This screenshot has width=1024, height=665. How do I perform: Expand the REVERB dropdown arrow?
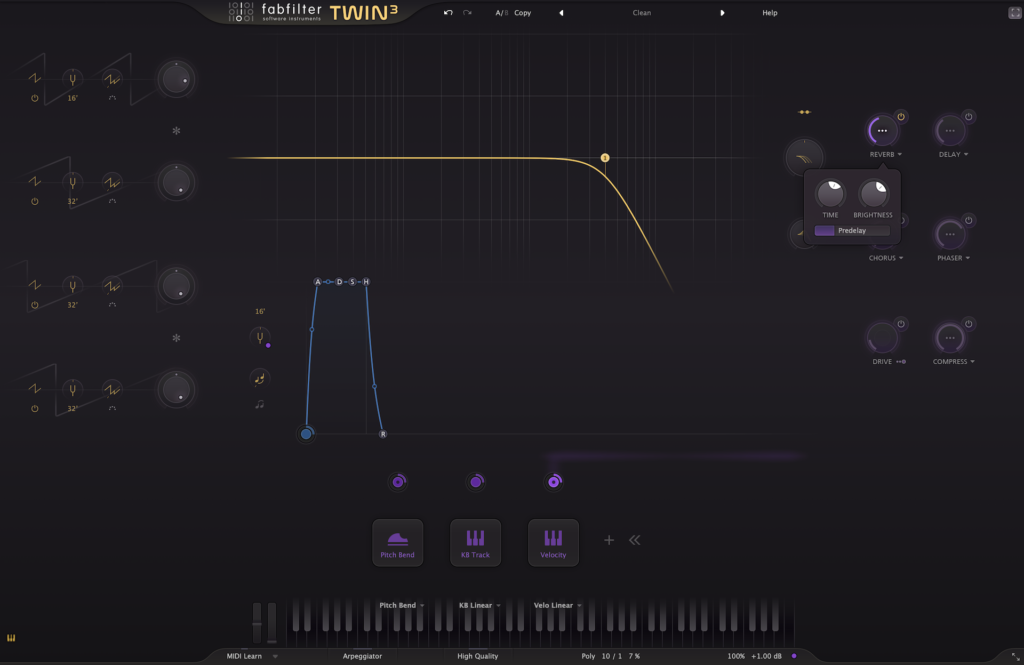900,155
